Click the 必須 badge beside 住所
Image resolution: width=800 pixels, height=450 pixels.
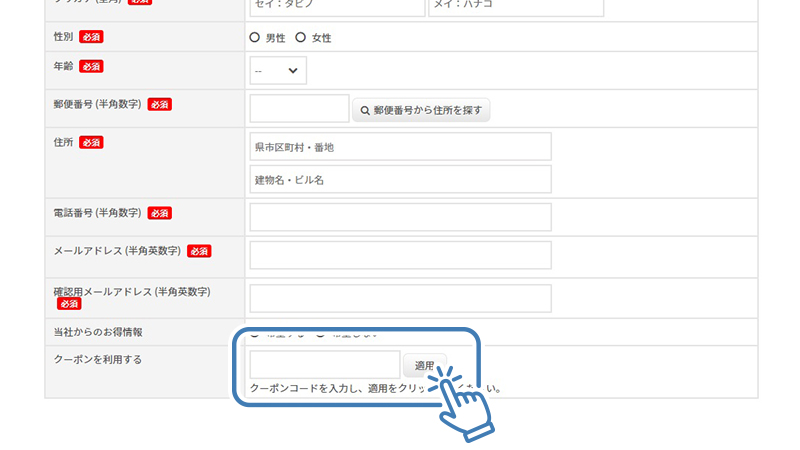[x=91, y=142]
